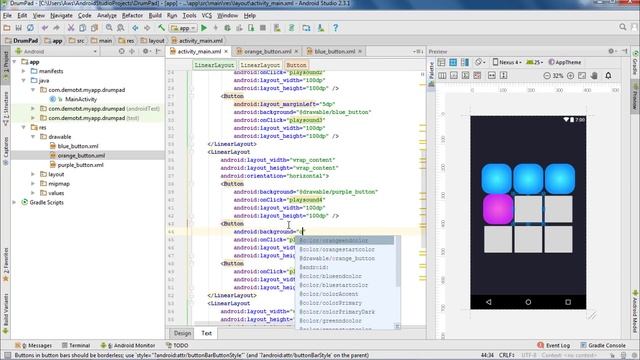Collapse the java folder
This screenshot has height=360, width=640.
24,80
